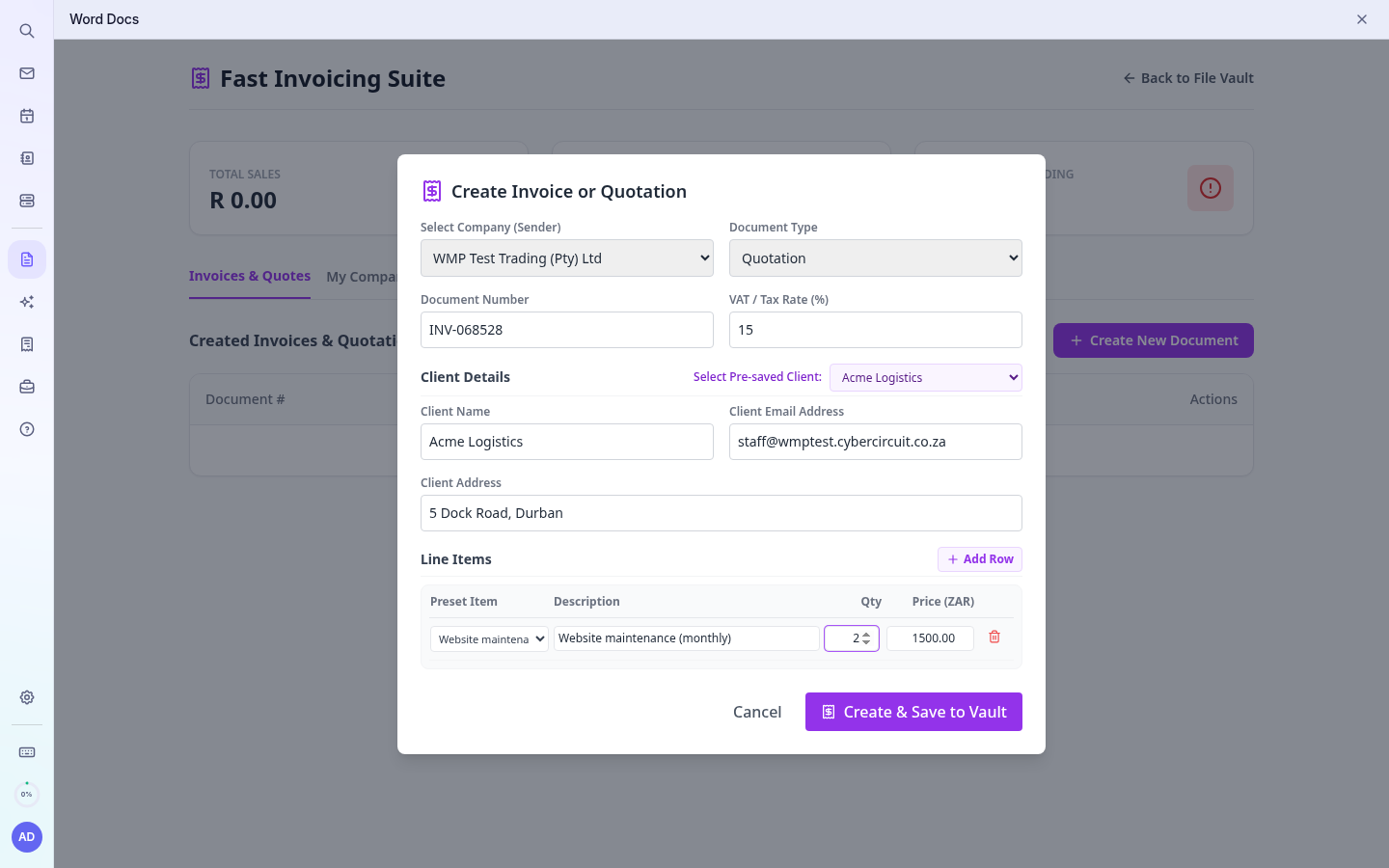Image resolution: width=1389 pixels, height=868 pixels.
Task: Open the Document Type dropdown
Action: pos(876,258)
